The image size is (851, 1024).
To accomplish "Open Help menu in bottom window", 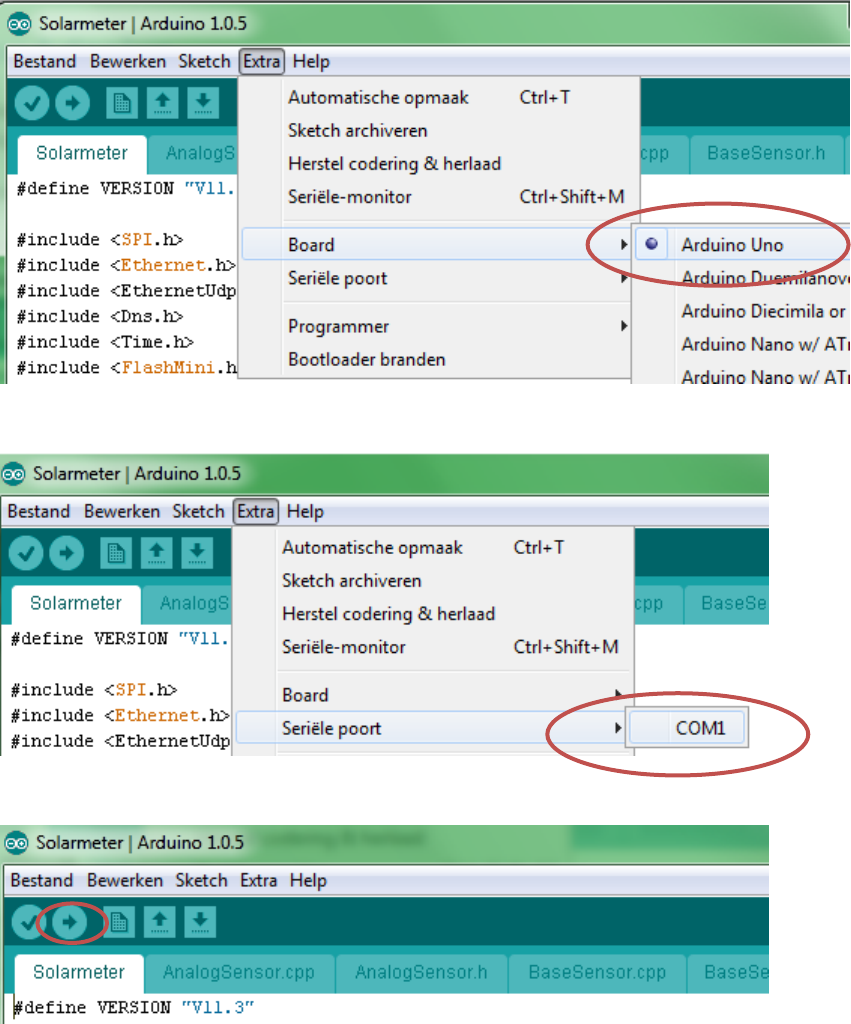I will point(308,880).
